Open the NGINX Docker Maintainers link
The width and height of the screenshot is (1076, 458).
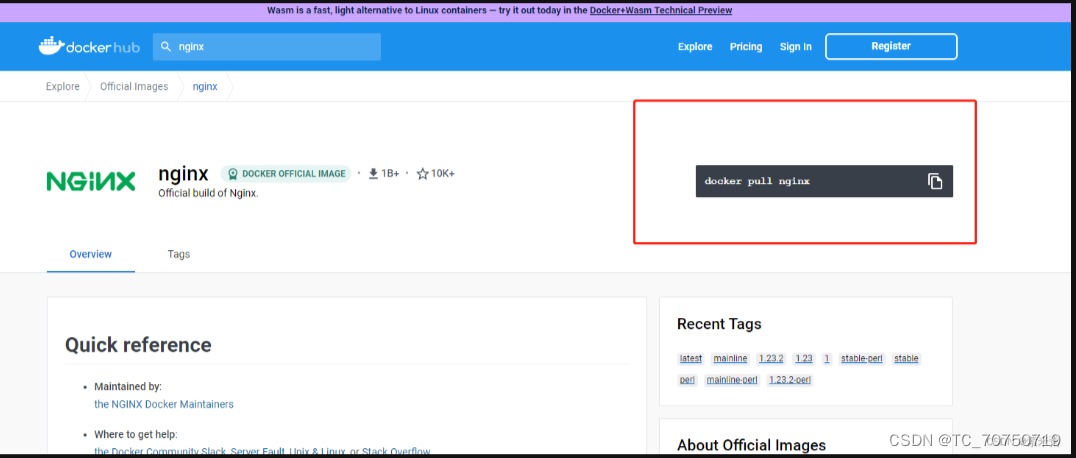coord(164,404)
